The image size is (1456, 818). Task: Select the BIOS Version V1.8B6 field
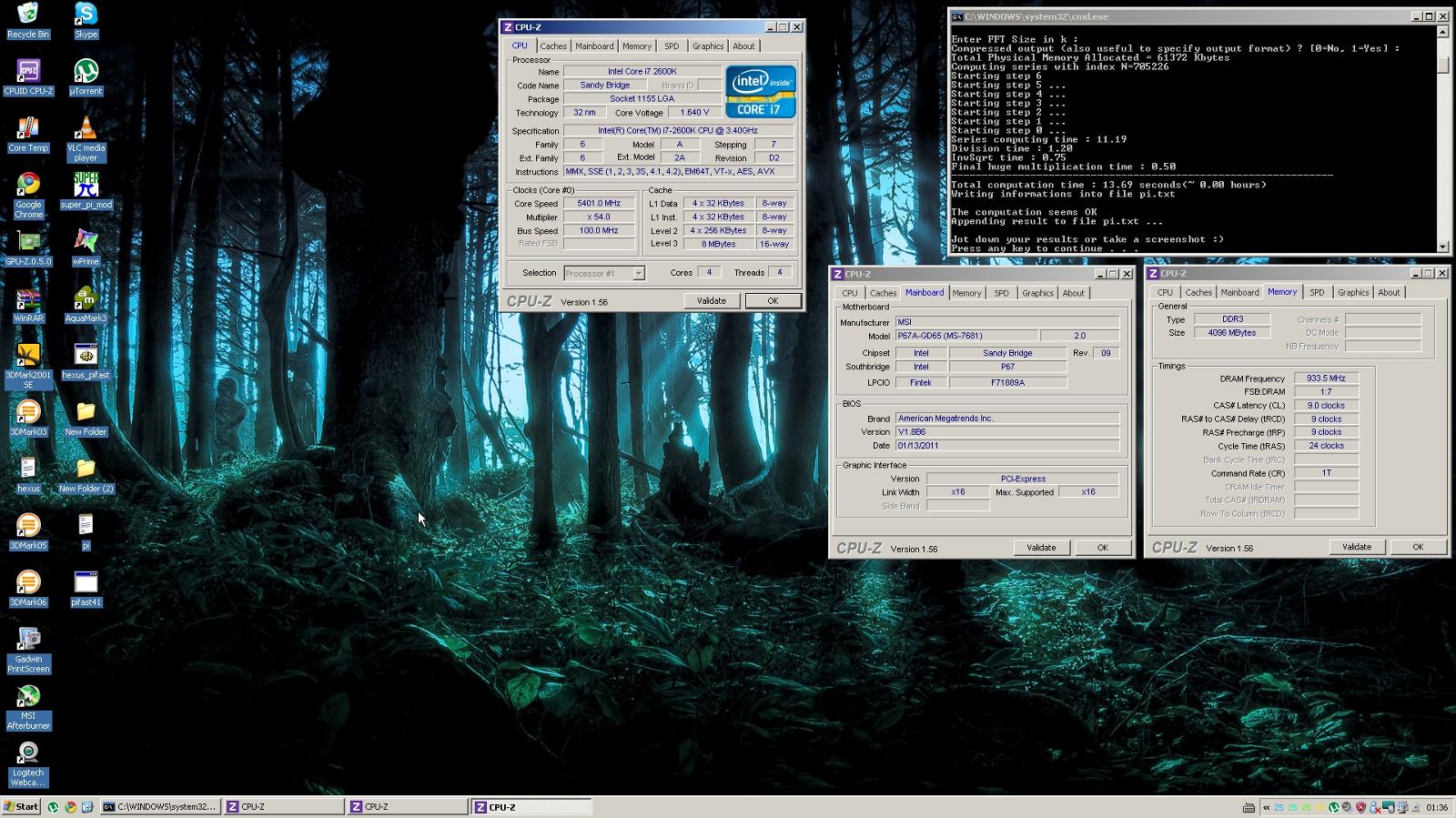(1007, 432)
